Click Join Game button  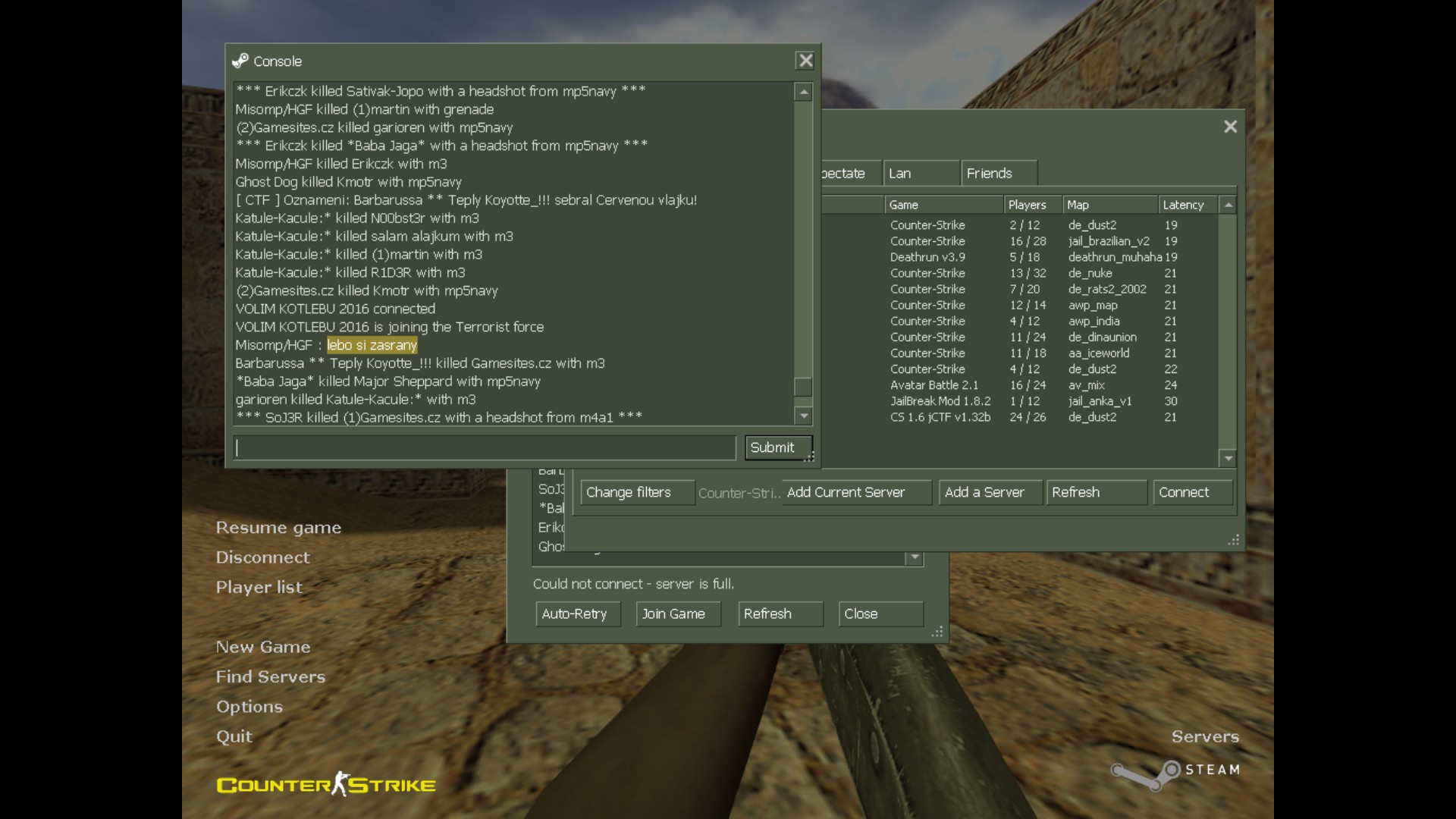[677, 613]
